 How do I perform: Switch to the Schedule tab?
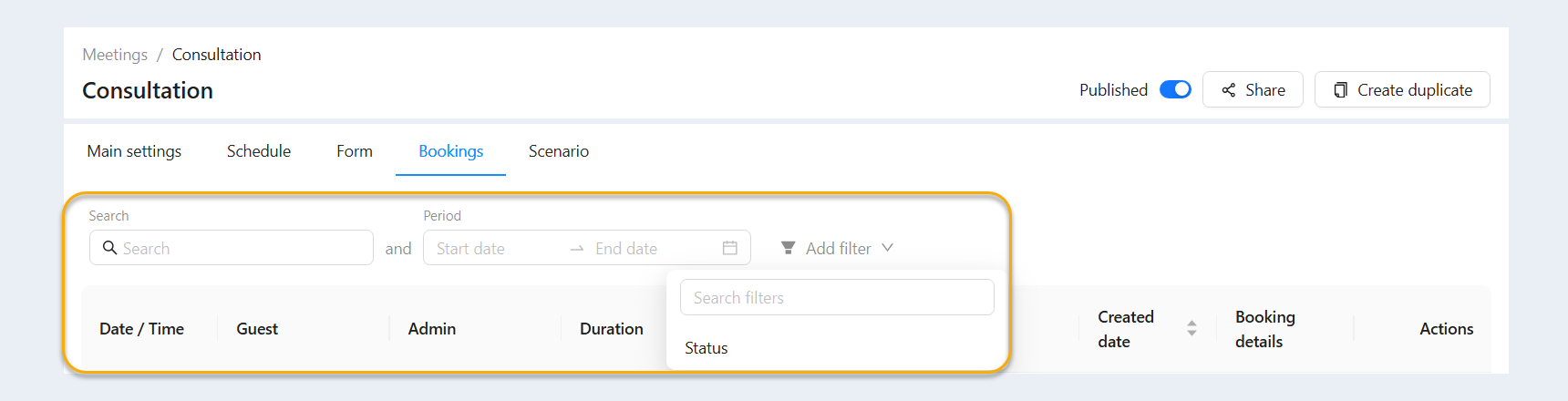coord(259,151)
